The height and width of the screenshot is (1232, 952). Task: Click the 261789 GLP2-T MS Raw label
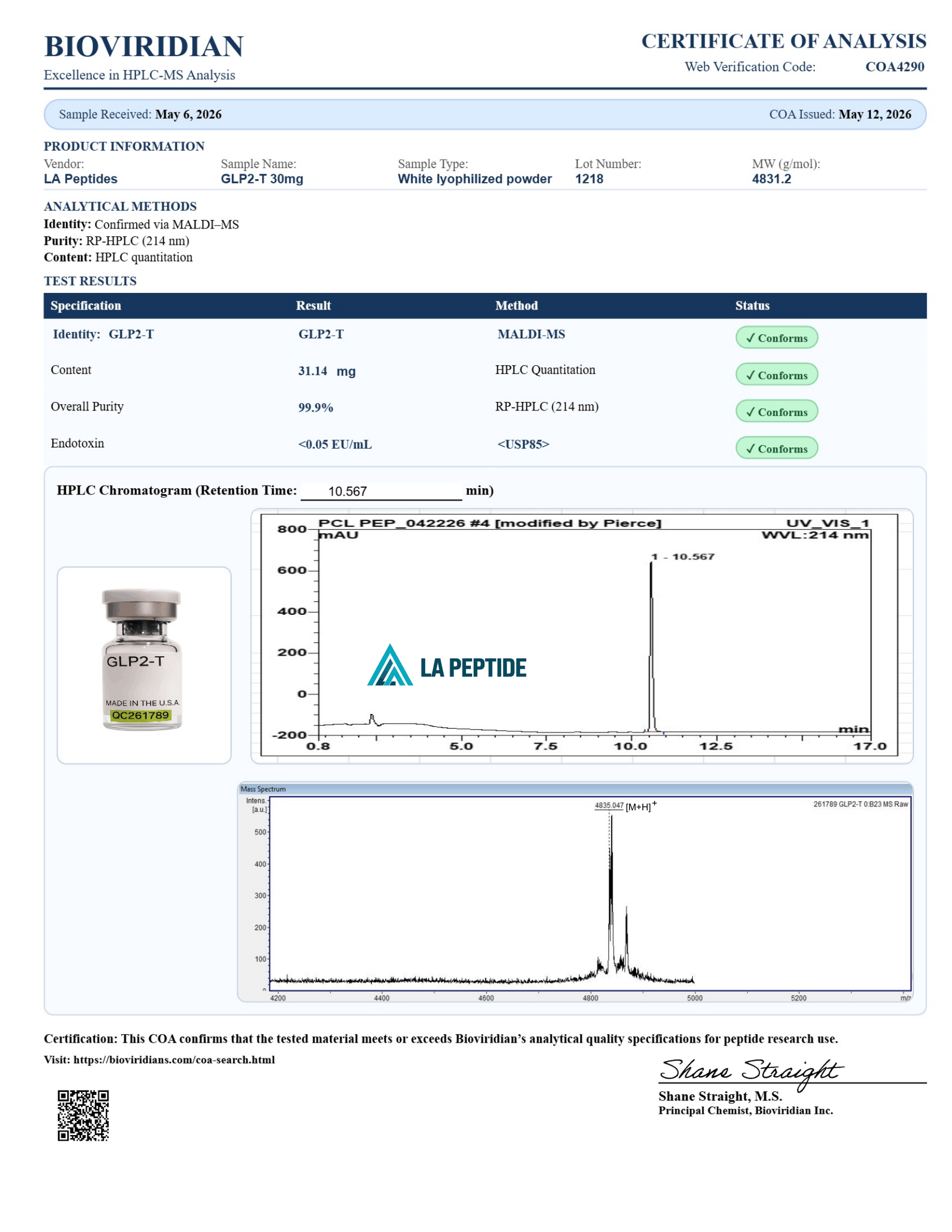pyautogui.click(x=860, y=804)
